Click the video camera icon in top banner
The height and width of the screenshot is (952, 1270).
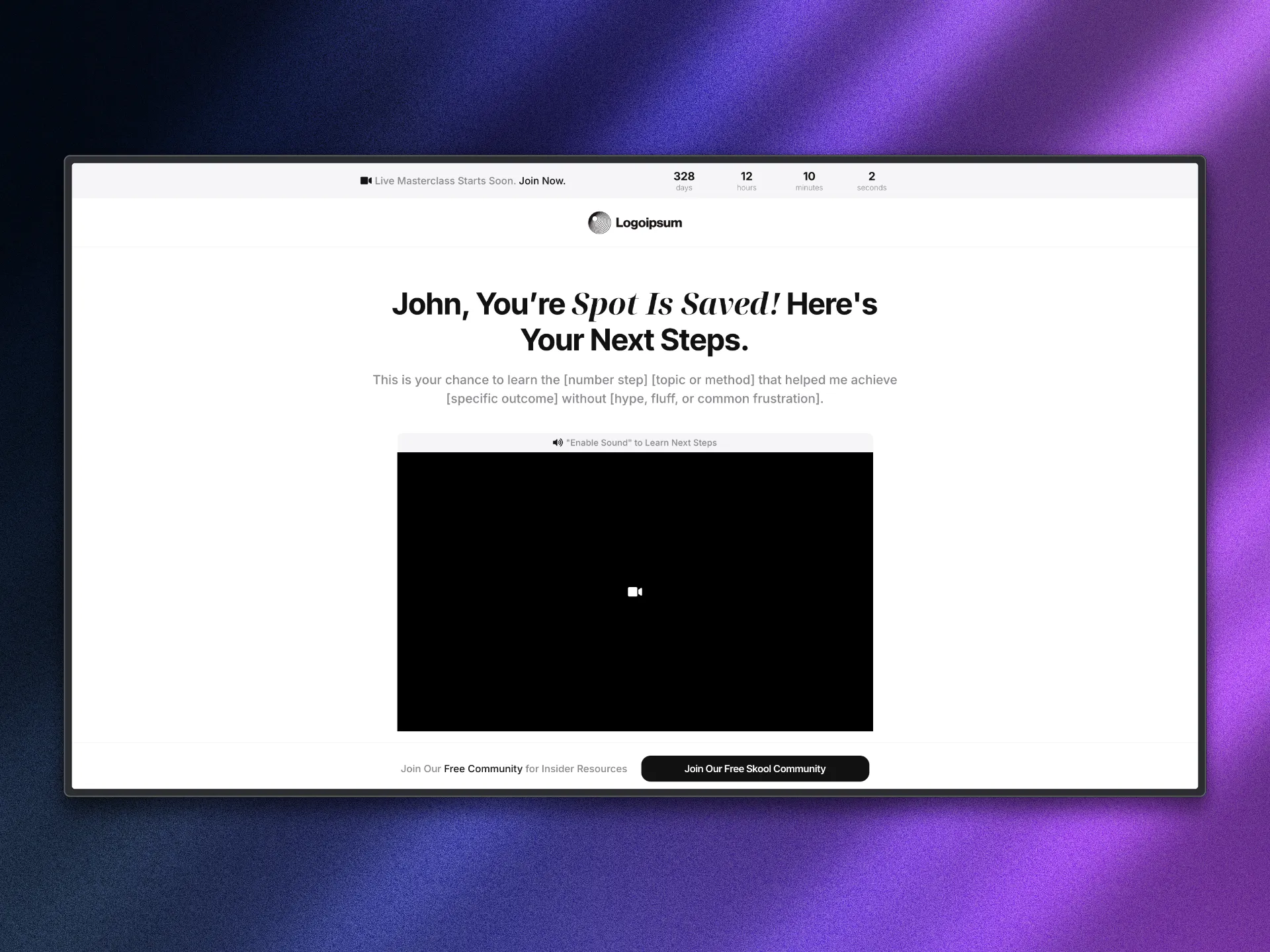tap(366, 180)
